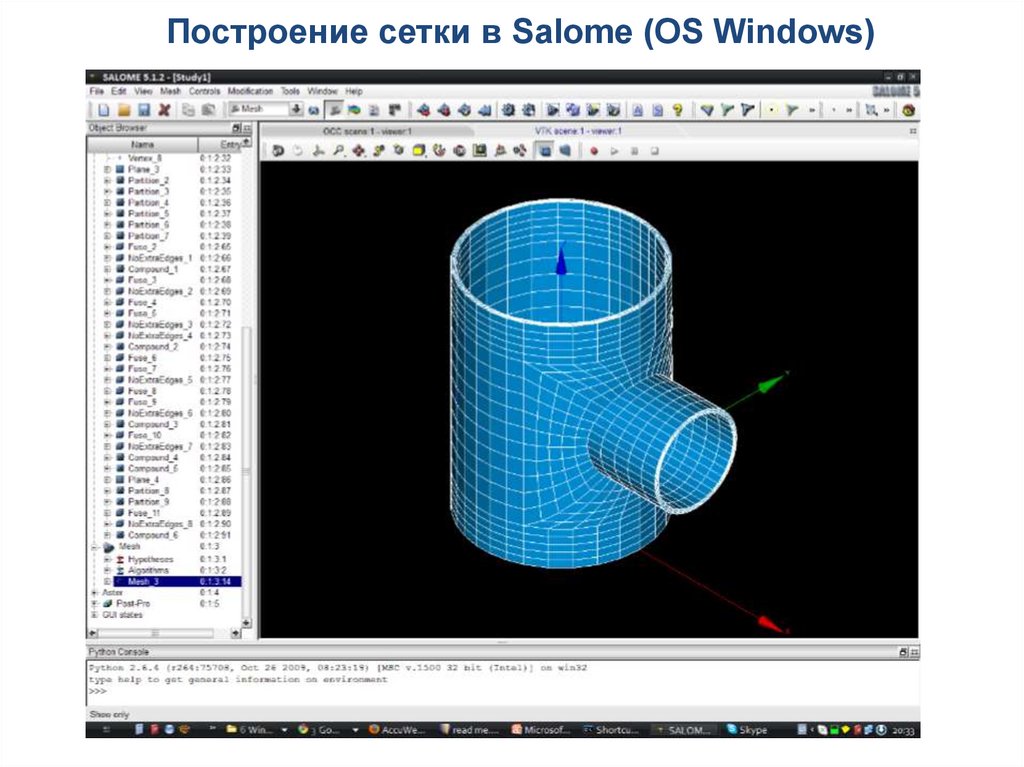This screenshot has width=1024, height=767.
Task: Click the New document icon
Action: point(102,109)
